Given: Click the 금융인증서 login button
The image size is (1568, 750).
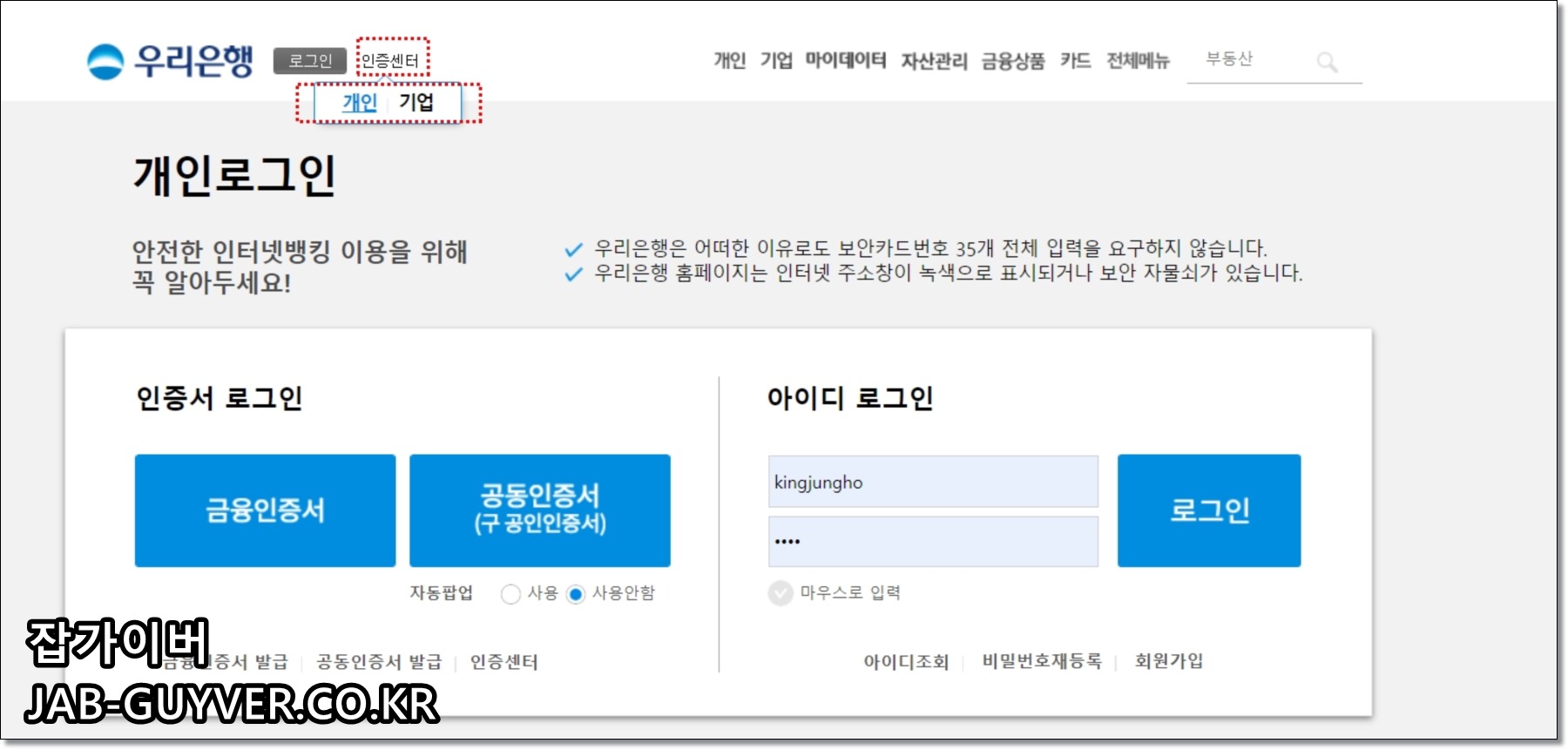Looking at the screenshot, I should (x=265, y=510).
